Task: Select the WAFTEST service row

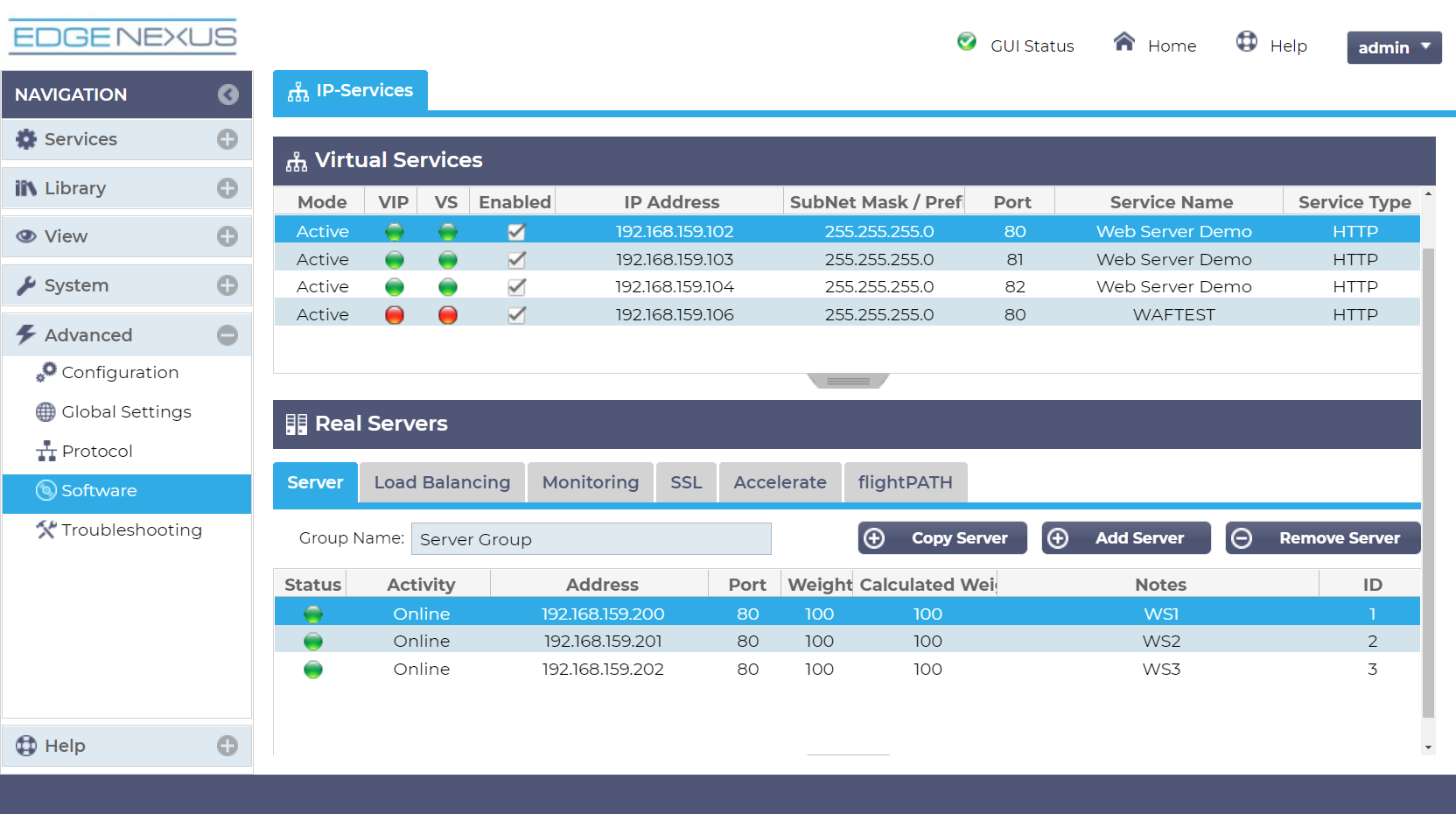Action: pos(847,314)
